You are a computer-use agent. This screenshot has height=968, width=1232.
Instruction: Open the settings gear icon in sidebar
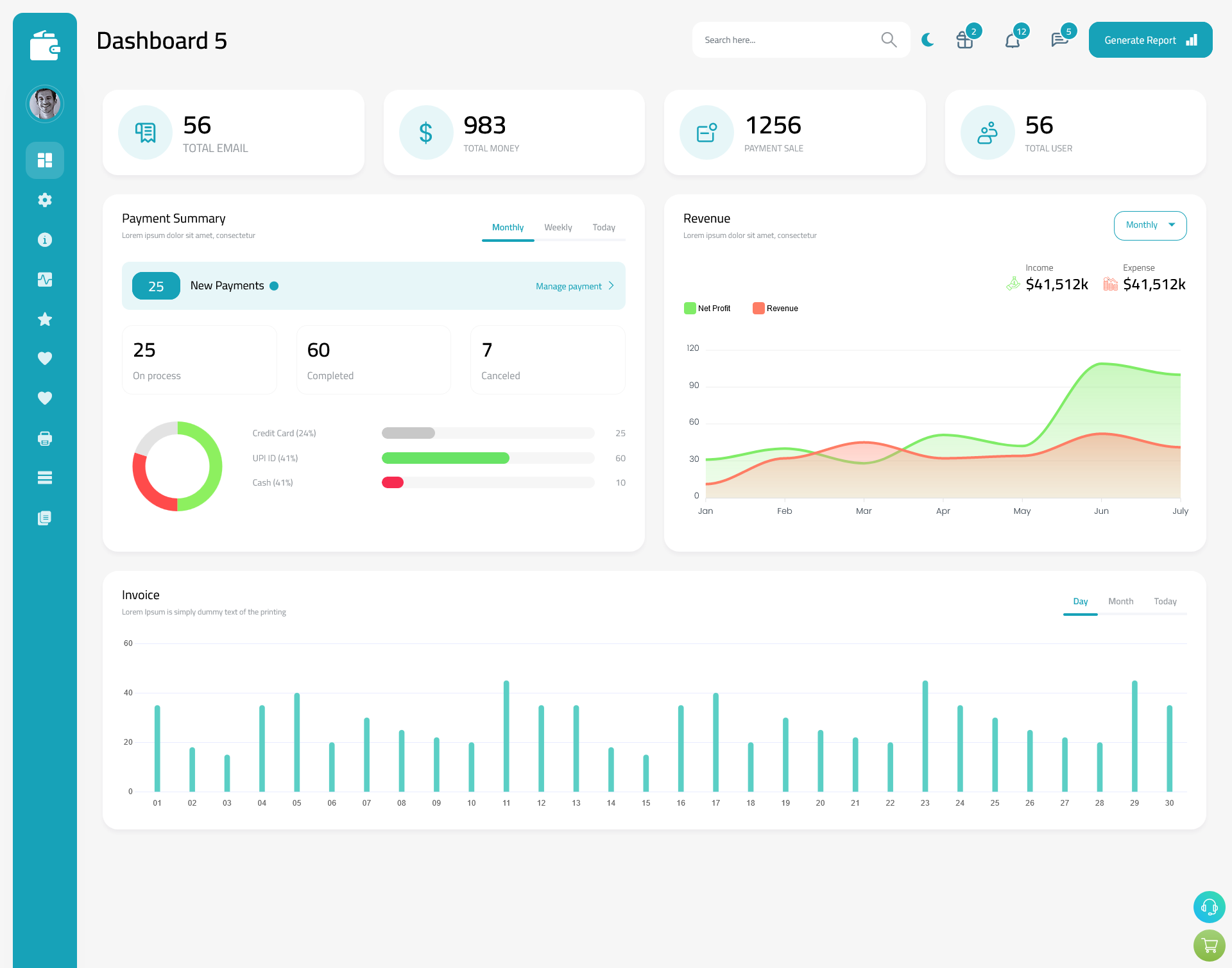(x=45, y=200)
